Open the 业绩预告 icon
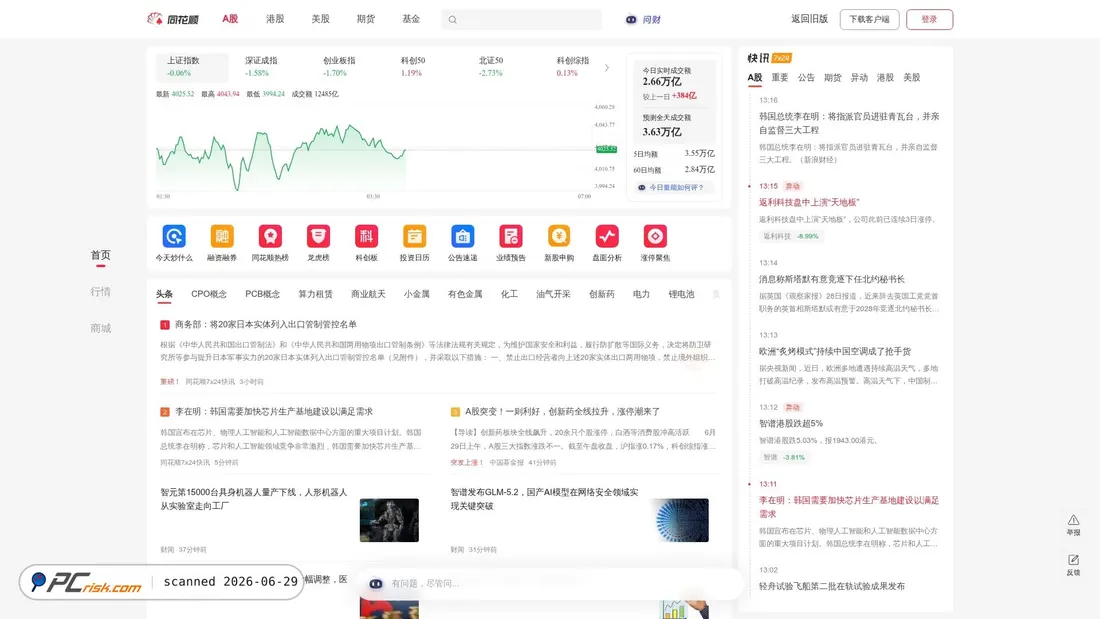1100x619 pixels. (x=511, y=237)
